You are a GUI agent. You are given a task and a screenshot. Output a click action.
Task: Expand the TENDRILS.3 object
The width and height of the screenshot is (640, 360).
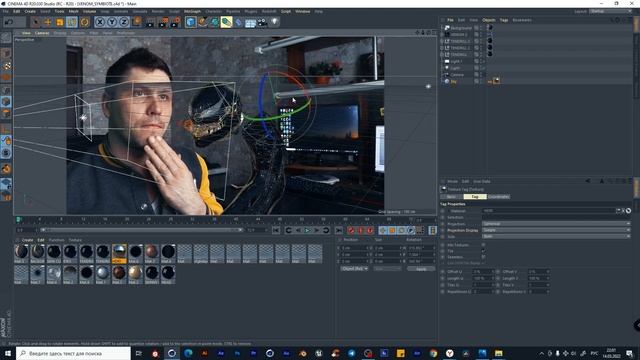click(442, 41)
